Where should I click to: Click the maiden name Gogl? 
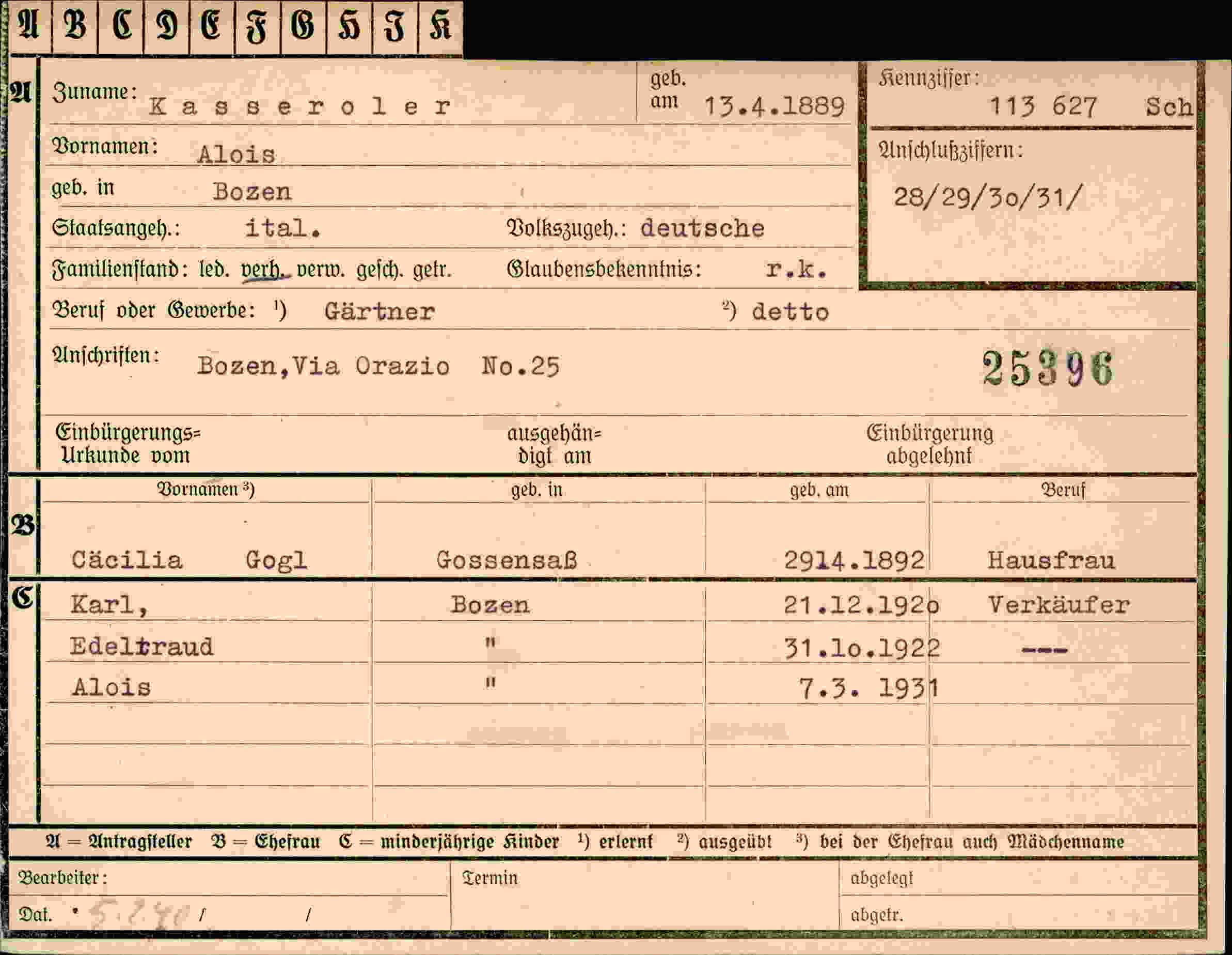(x=276, y=560)
